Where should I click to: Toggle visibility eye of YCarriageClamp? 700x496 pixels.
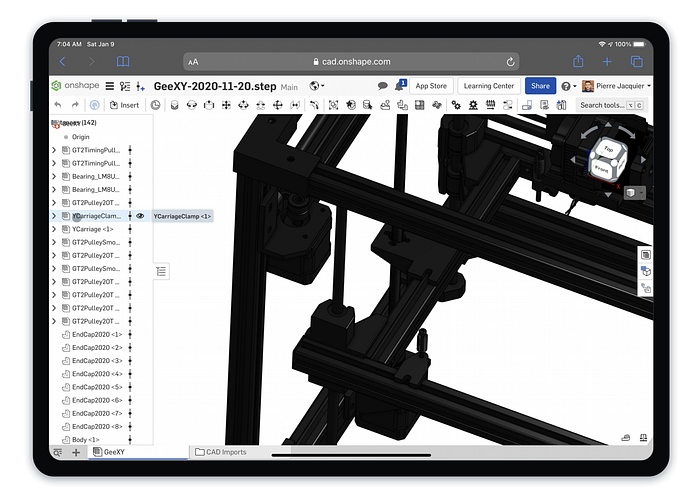140,216
